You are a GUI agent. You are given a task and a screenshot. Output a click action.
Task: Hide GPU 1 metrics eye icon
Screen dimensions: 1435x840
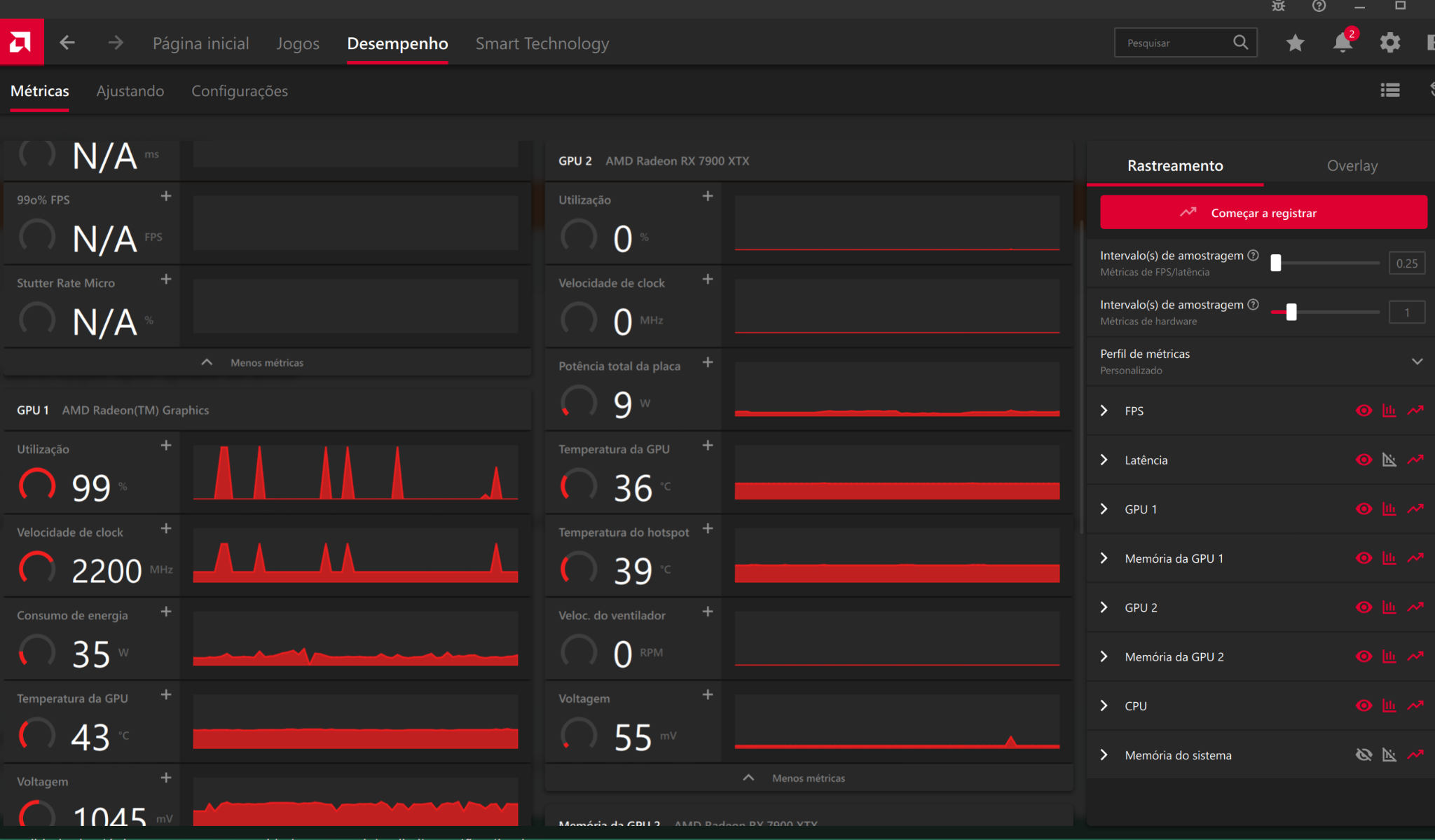(x=1364, y=509)
